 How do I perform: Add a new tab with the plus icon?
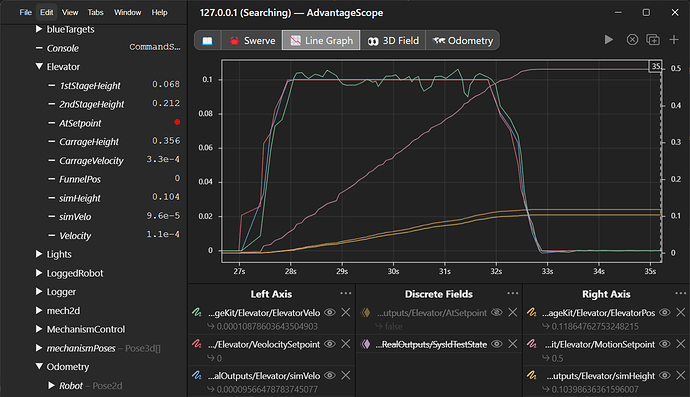pos(674,40)
